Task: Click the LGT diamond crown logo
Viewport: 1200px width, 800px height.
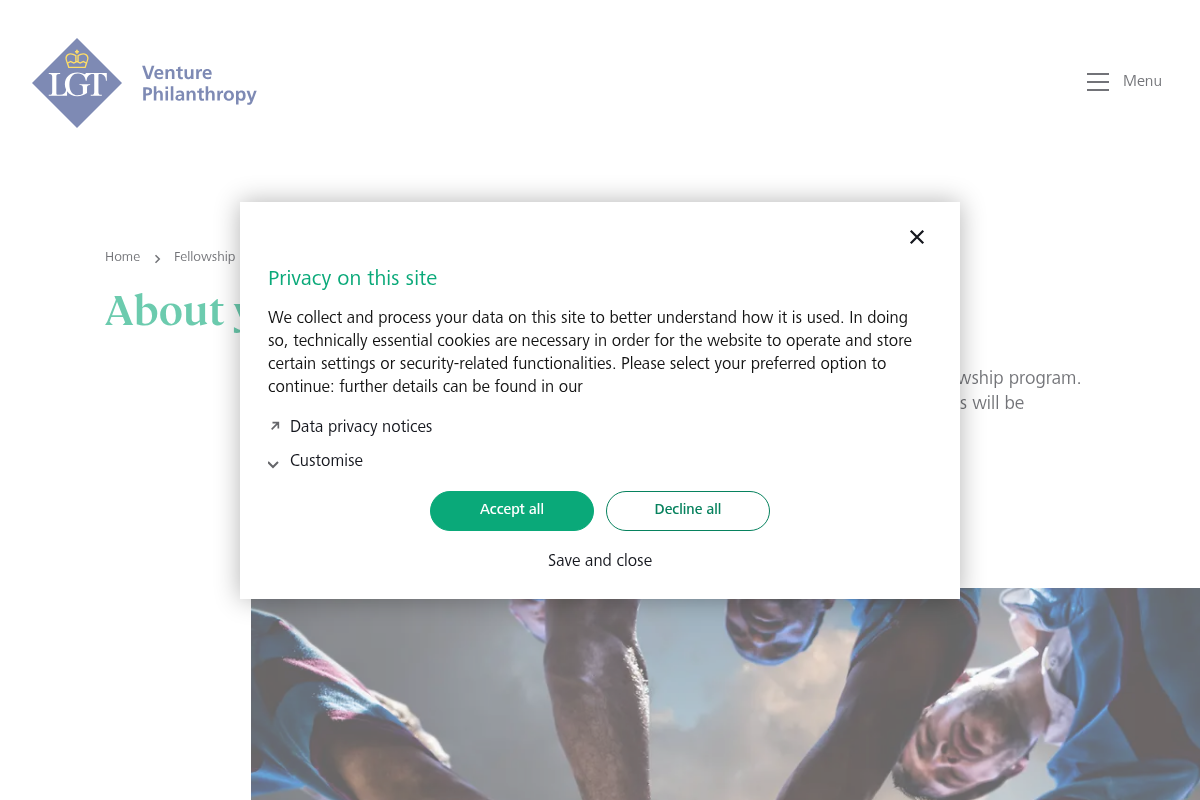Action: (77, 83)
